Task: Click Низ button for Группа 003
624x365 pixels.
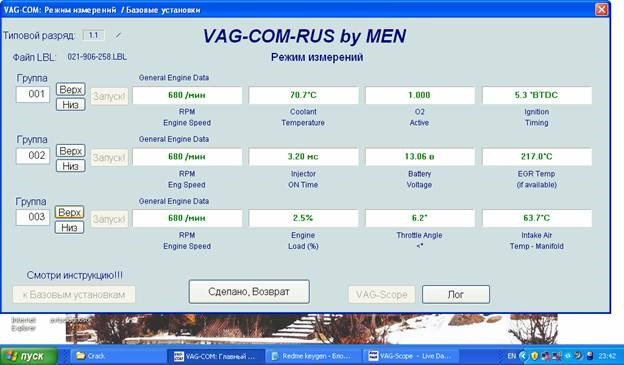Action: [69, 227]
